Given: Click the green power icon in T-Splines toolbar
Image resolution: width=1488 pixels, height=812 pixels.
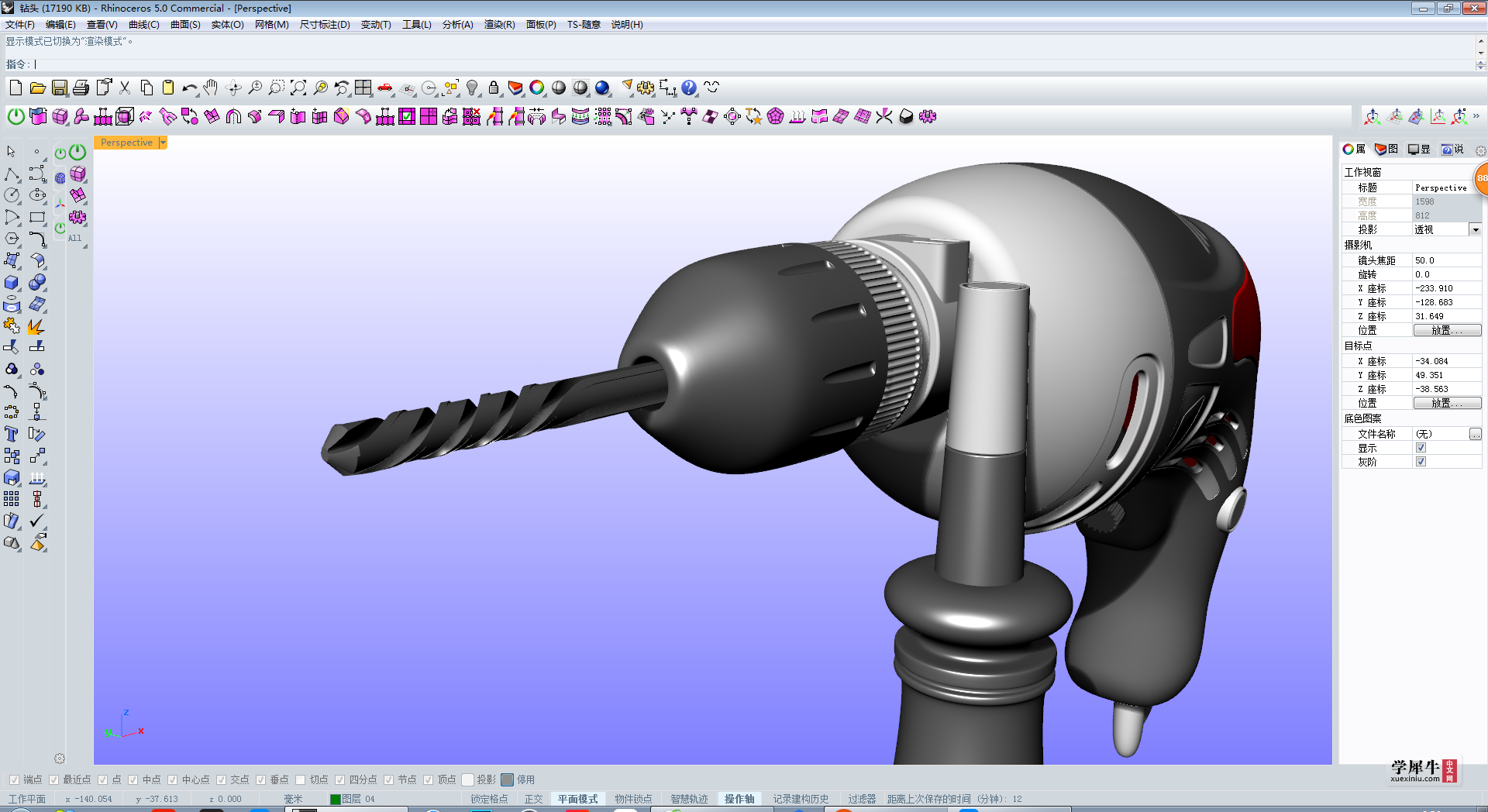Looking at the screenshot, I should click(x=15, y=116).
